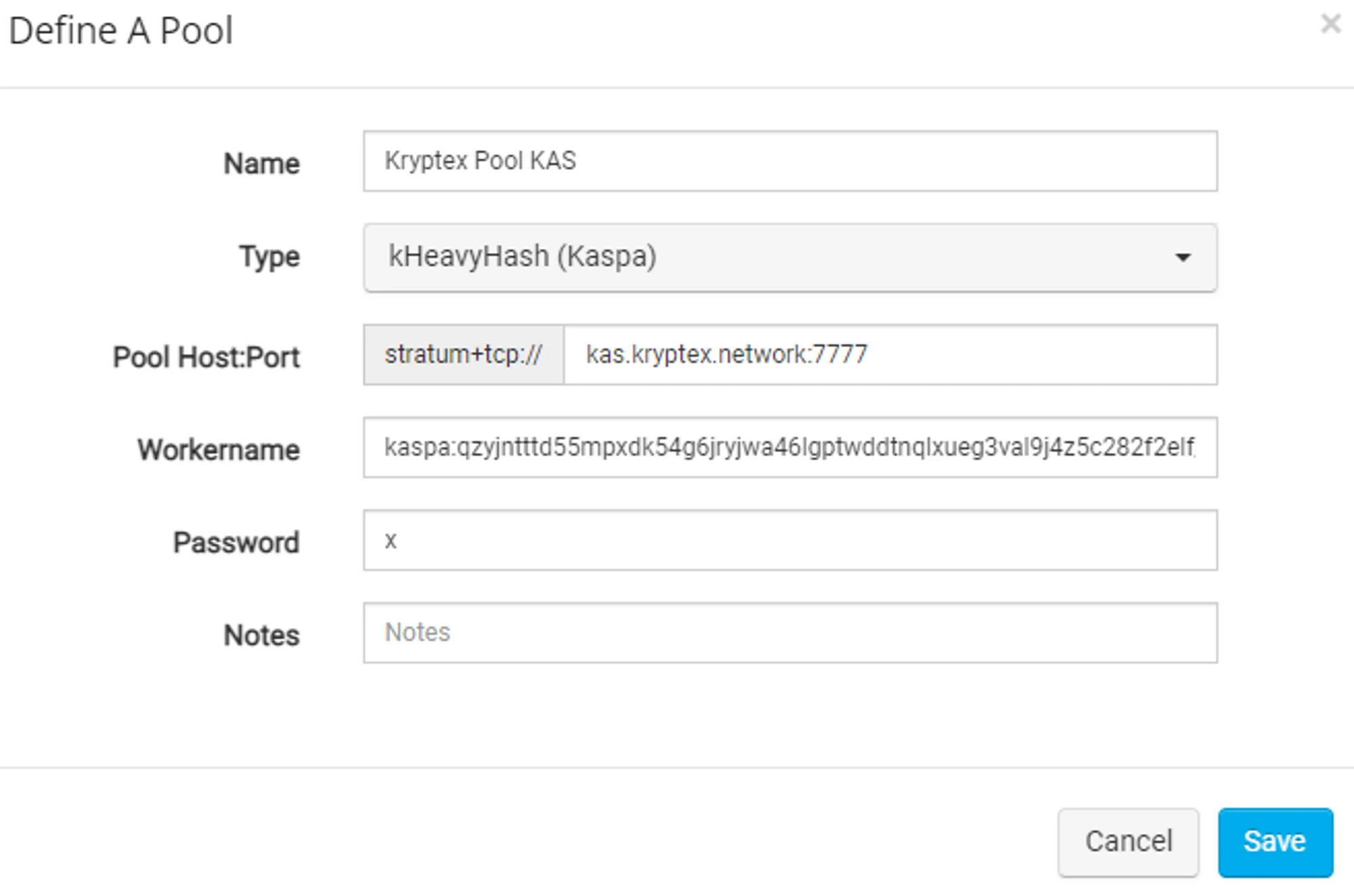Click the Name field containing Kryptex Pool KAS

(x=789, y=161)
